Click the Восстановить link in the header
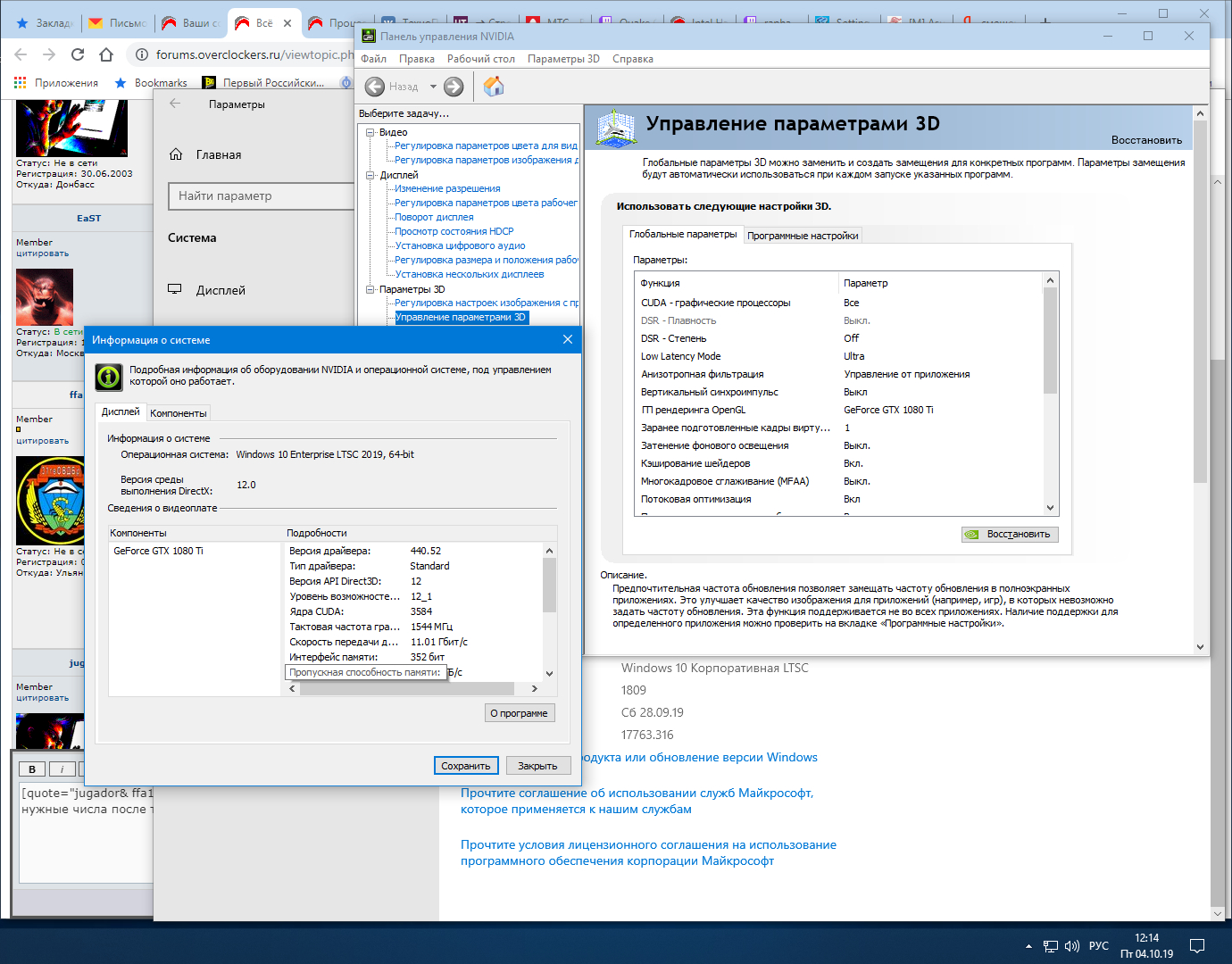Viewport: 1232px width, 964px height. (x=1146, y=140)
